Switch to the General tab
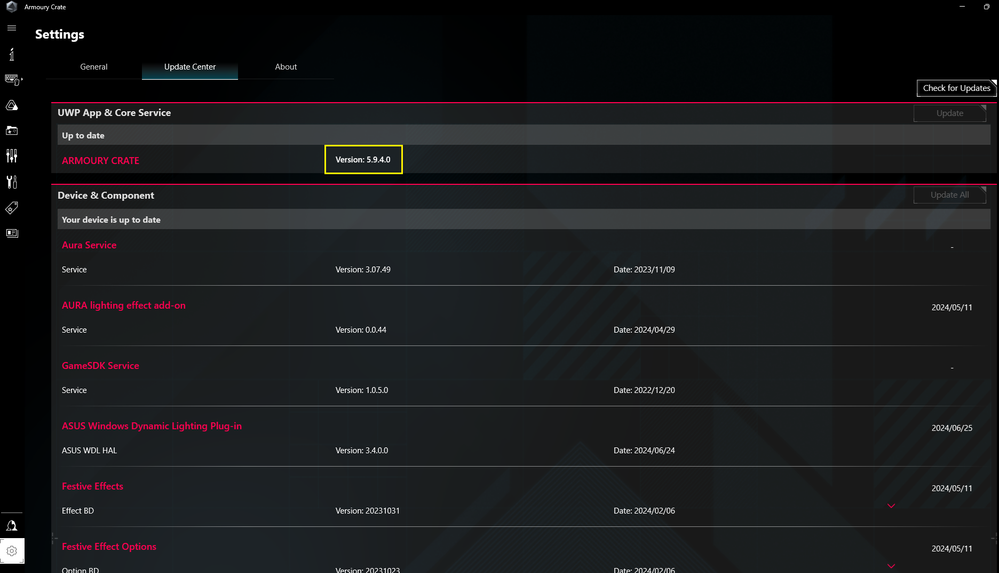Image resolution: width=999 pixels, height=573 pixels. tap(94, 67)
